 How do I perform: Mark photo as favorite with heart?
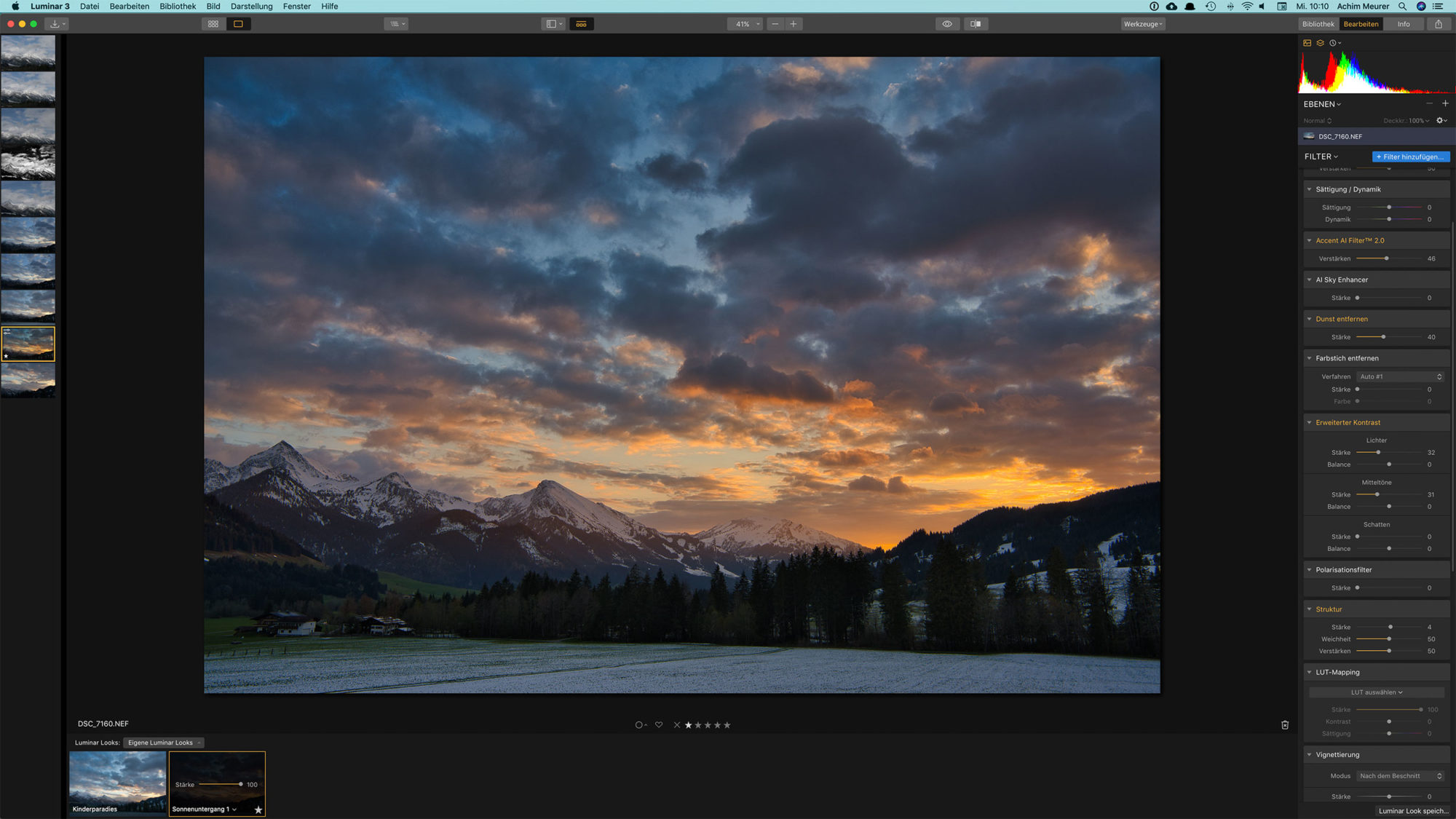click(x=659, y=725)
